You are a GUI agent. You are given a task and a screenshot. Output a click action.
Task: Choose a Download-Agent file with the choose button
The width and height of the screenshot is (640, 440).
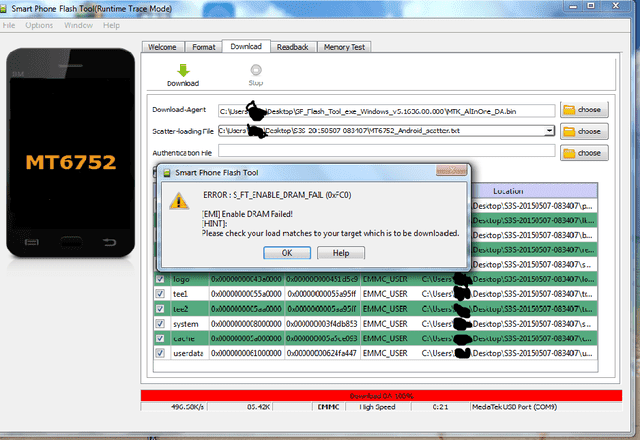tap(584, 110)
